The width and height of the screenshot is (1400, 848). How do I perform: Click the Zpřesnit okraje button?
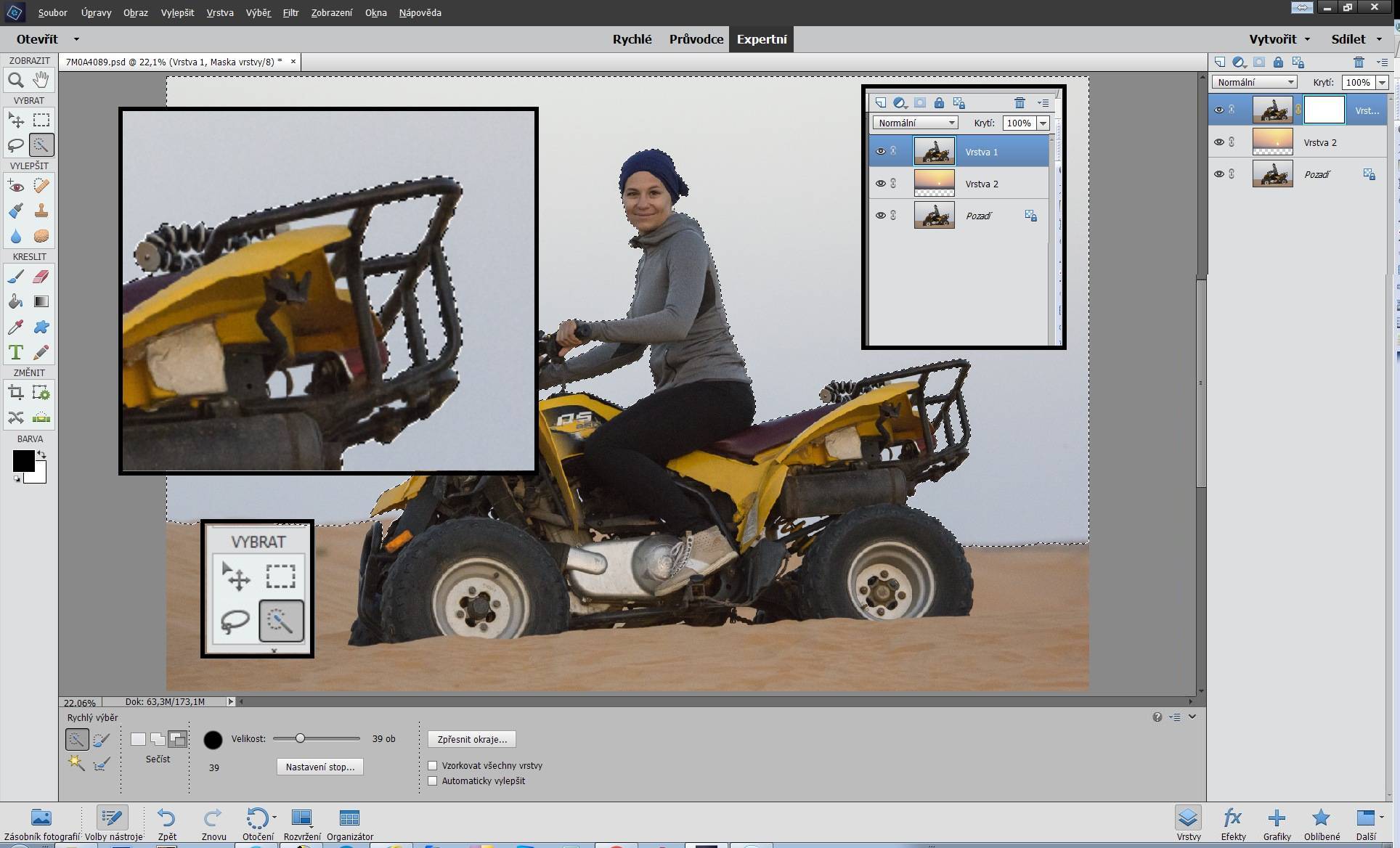(x=472, y=739)
